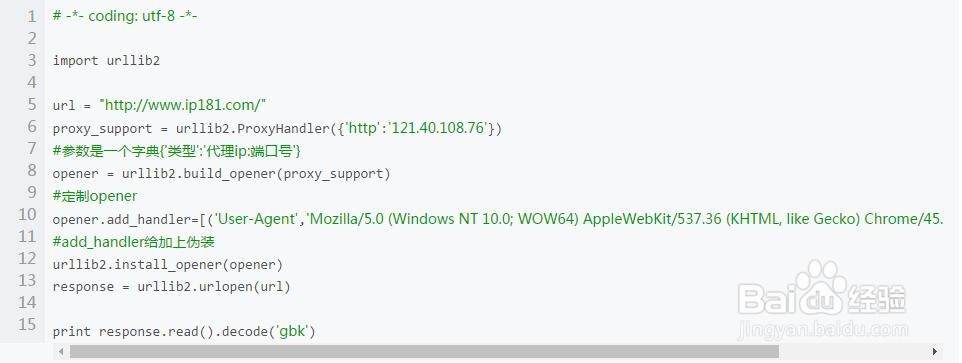Viewport: 962px width, 363px height.
Task: Click the horizontal scrollbar left arrow
Action: coord(61,352)
